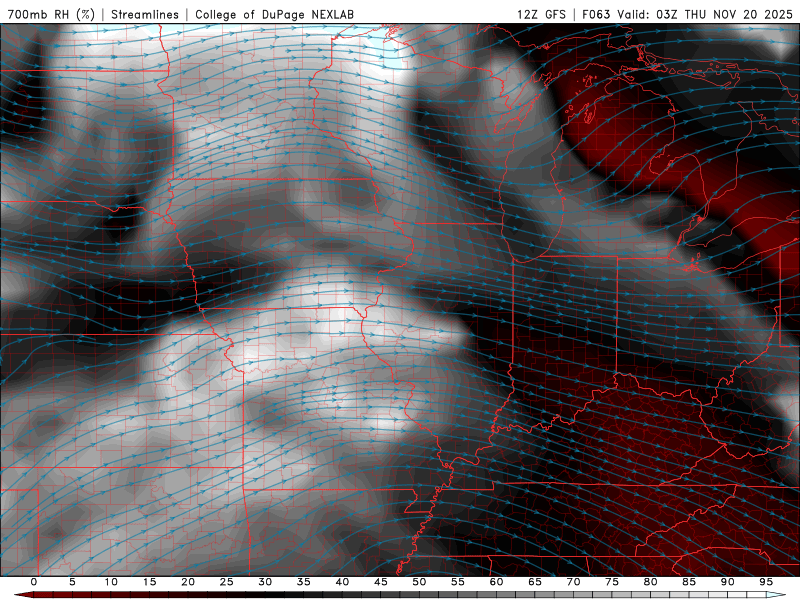Select the "Streamlines" label in the header
800x600 pixels.
(145, 14)
